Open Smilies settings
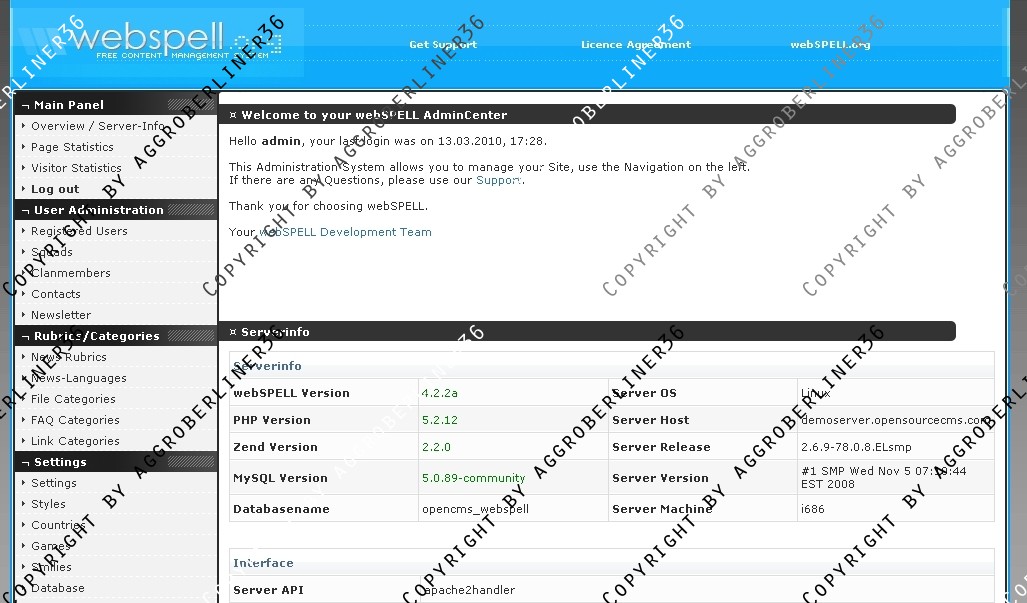 51,566
